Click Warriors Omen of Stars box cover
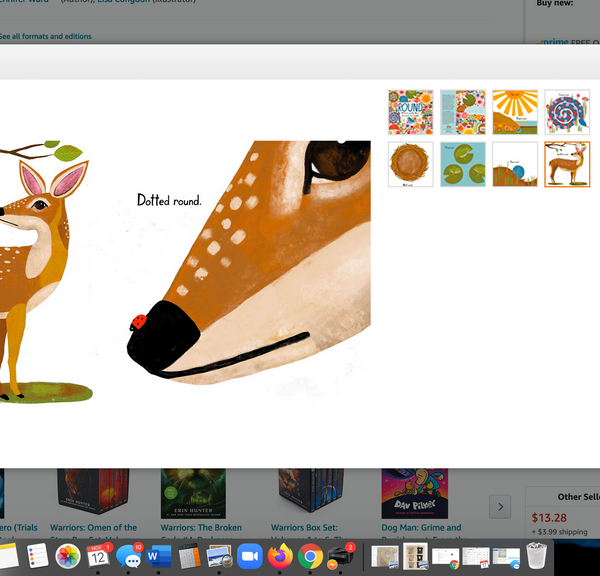This screenshot has width=600, height=576. pyautogui.click(x=93, y=491)
